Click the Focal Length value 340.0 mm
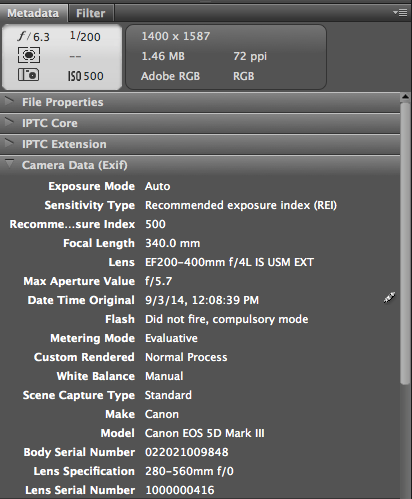Viewport: 412px width, 499px height. [x=173, y=243]
